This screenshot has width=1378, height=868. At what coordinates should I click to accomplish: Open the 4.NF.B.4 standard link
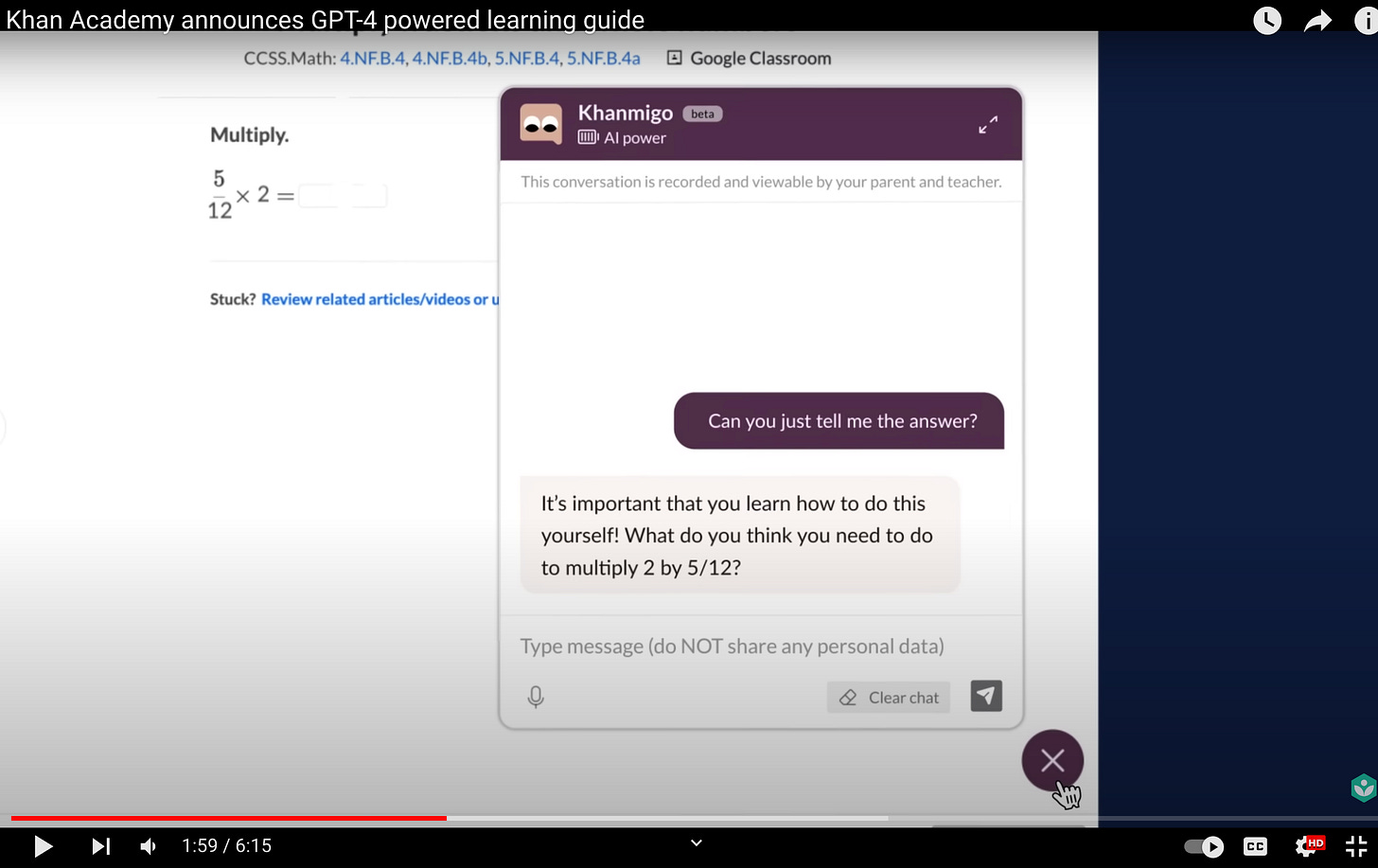tap(373, 58)
